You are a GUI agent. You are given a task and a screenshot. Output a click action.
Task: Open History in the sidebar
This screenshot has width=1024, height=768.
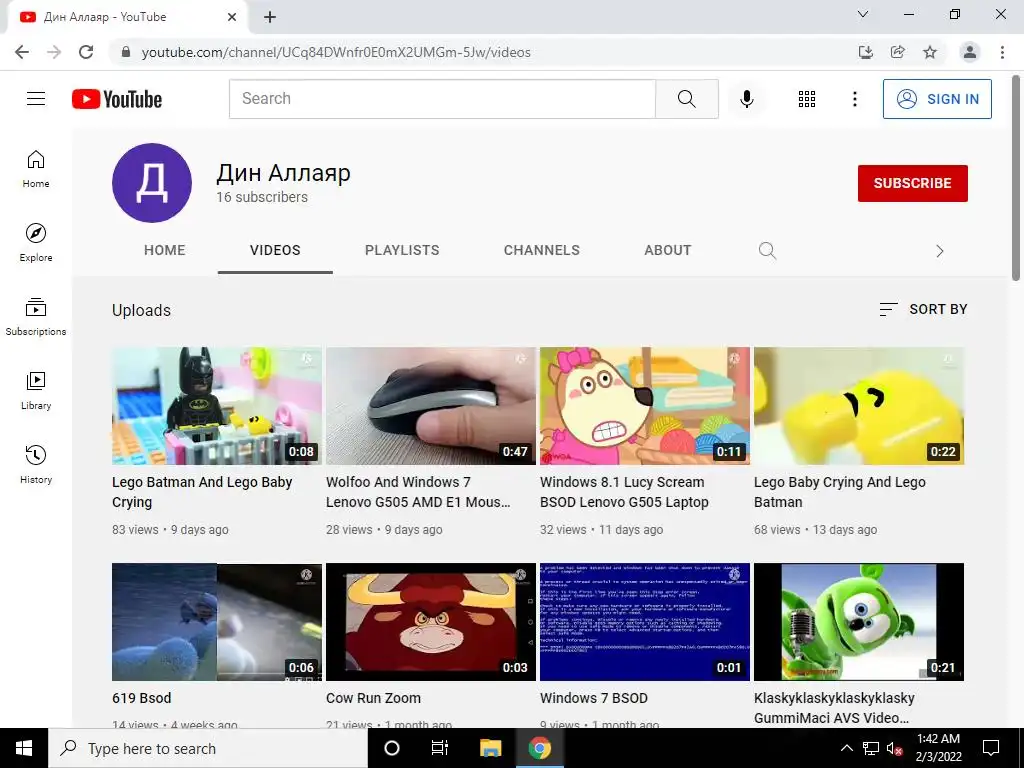pos(36,464)
